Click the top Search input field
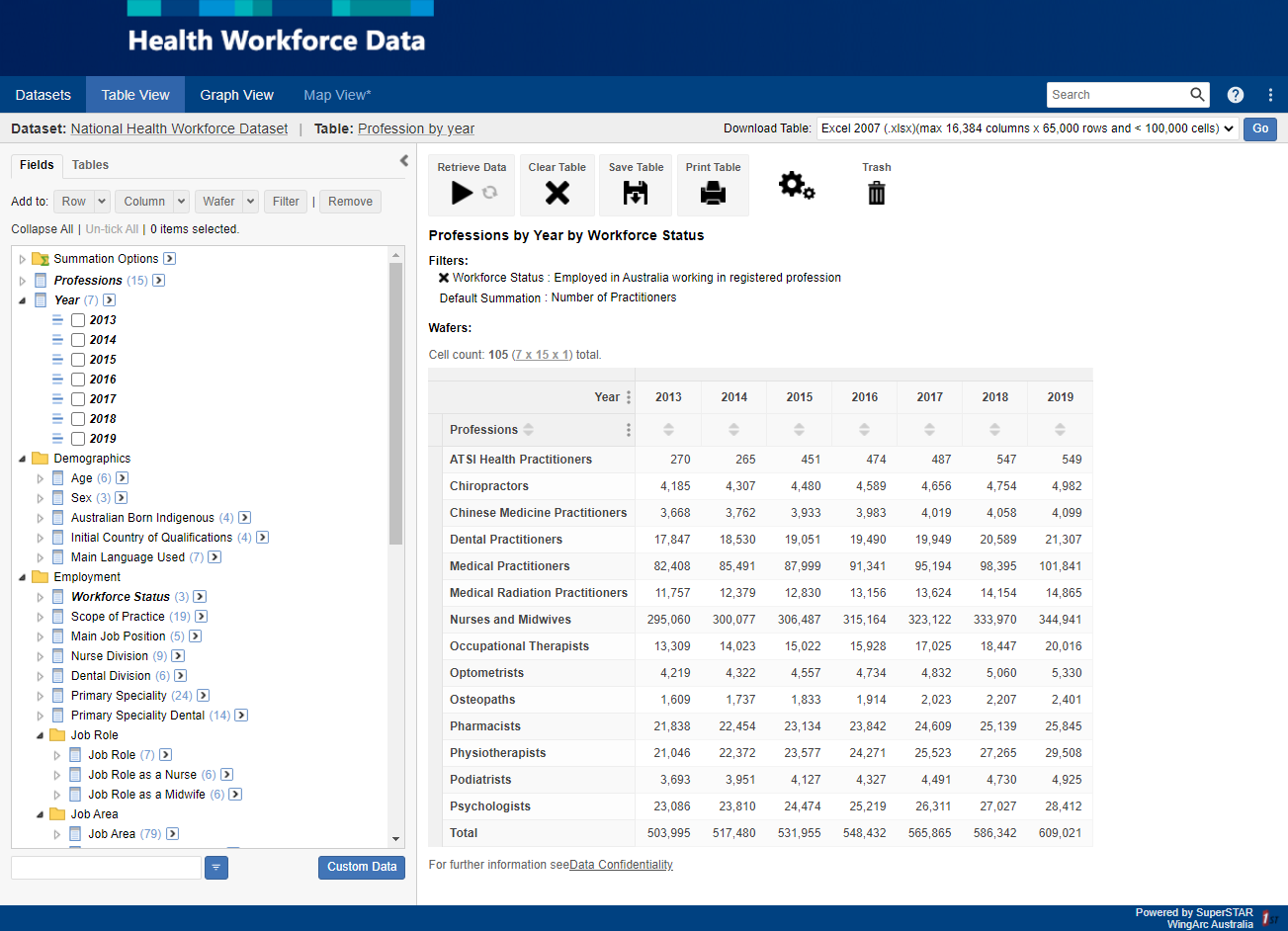This screenshot has height=931, width=1288. pos(1117,95)
